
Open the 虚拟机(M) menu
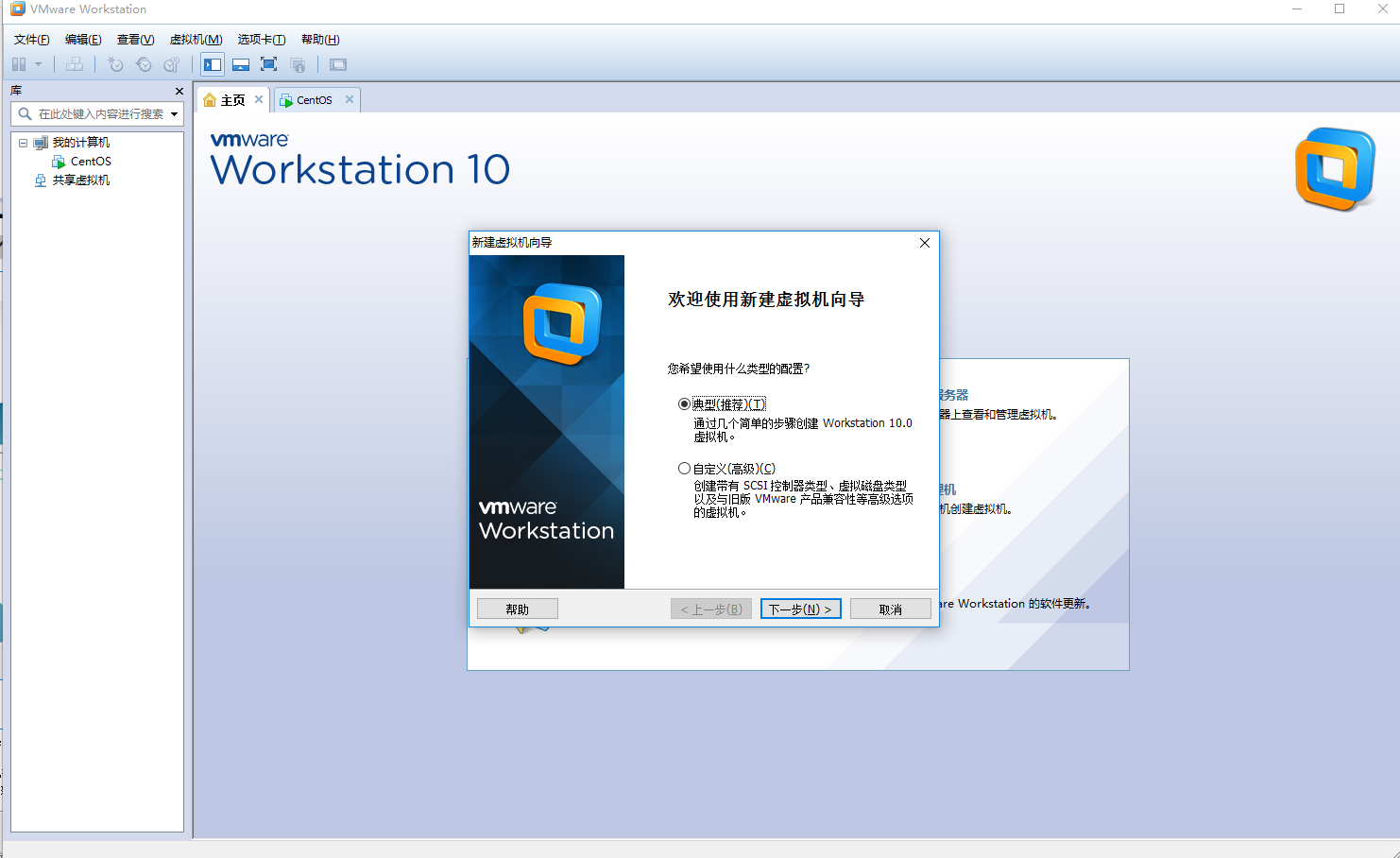point(196,40)
